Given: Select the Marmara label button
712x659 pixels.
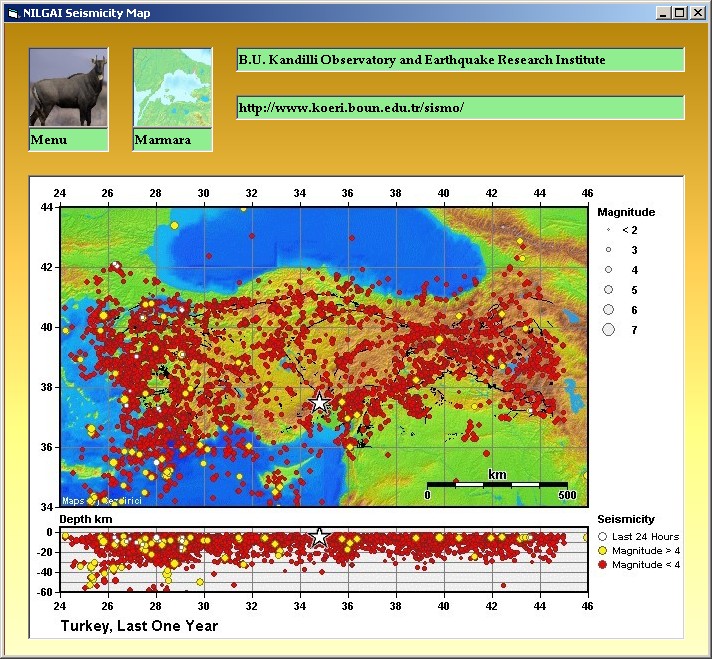Looking at the screenshot, I should click(x=172, y=140).
